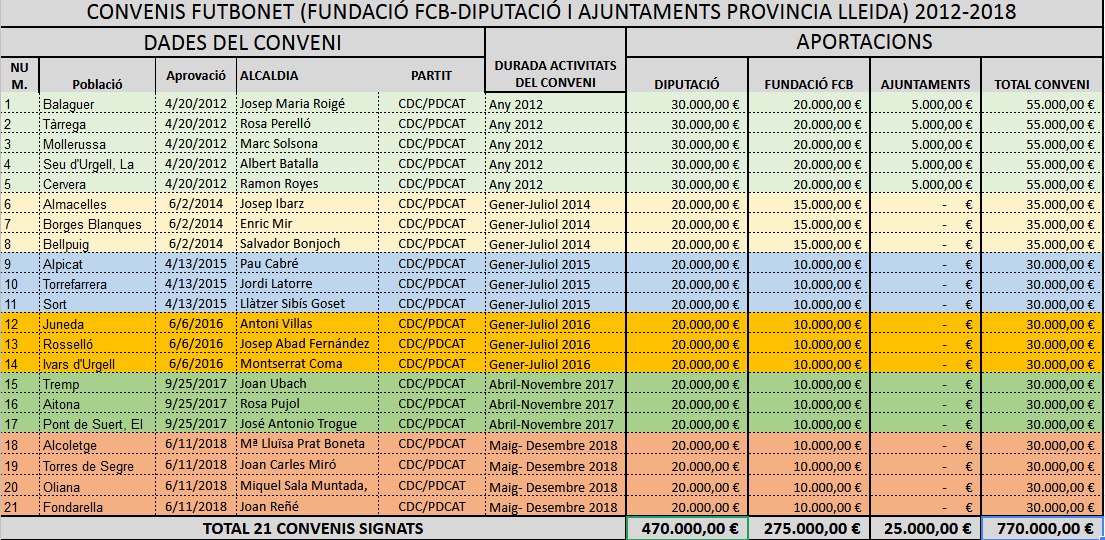Image resolution: width=1105 pixels, height=540 pixels.
Task: Select the mayor cell Rosa Perelló
Action: tap(308, 124)
